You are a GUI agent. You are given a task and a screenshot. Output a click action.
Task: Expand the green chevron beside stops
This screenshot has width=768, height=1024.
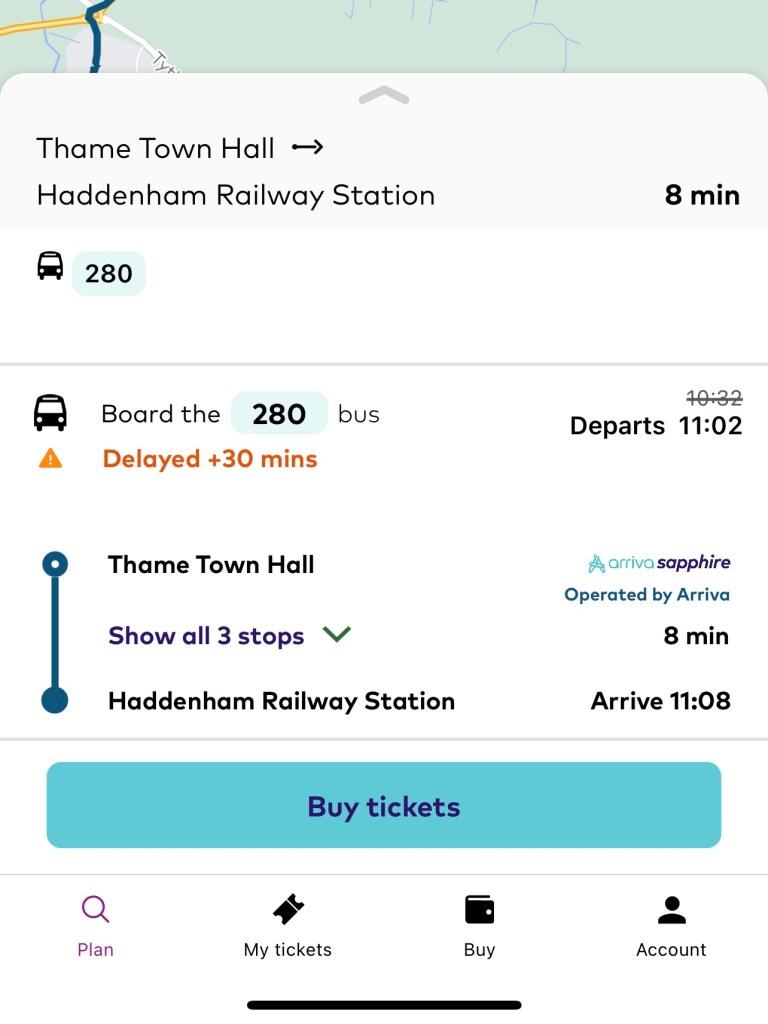tap(337, 634)
